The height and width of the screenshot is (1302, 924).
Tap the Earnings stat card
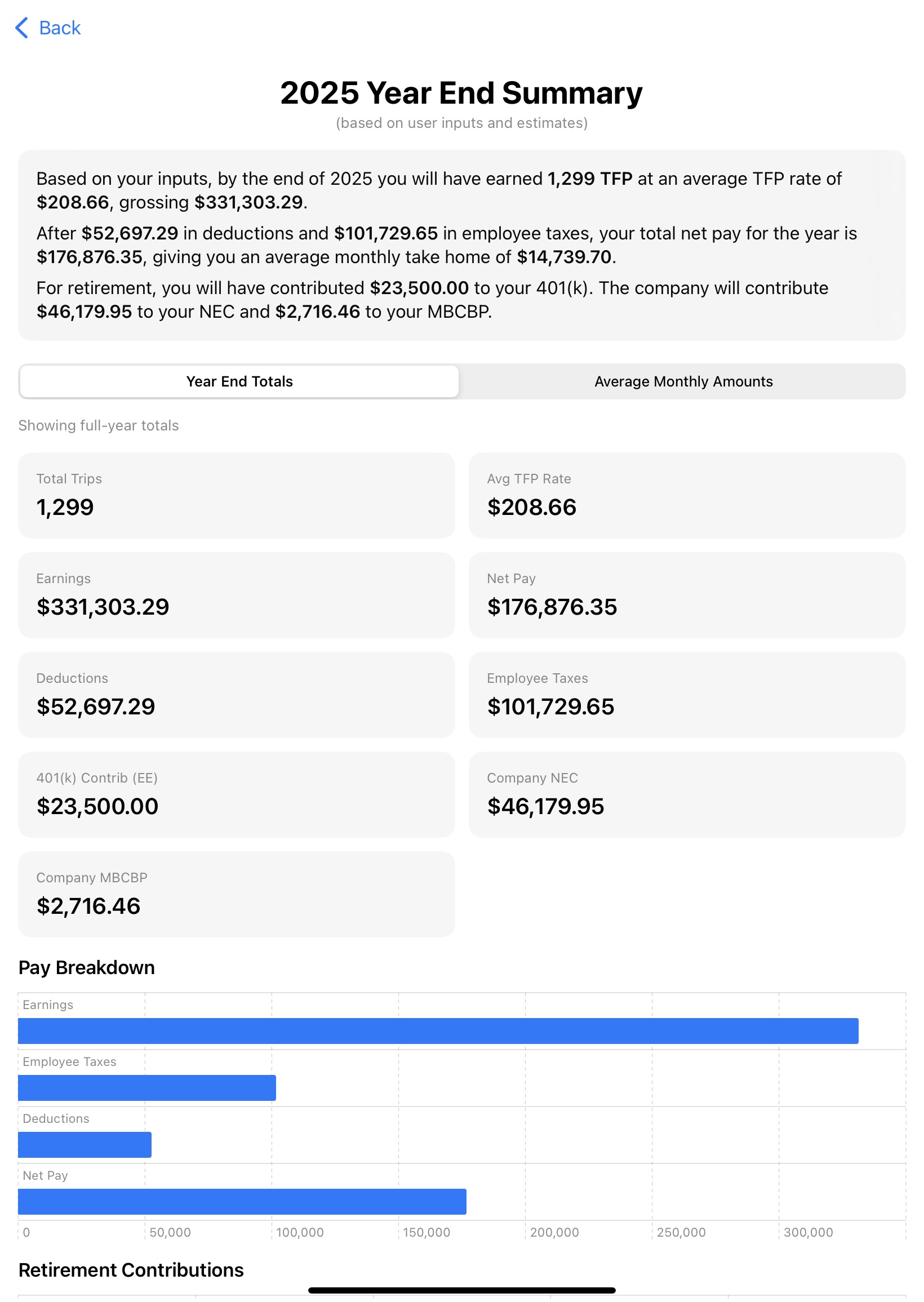237,594
